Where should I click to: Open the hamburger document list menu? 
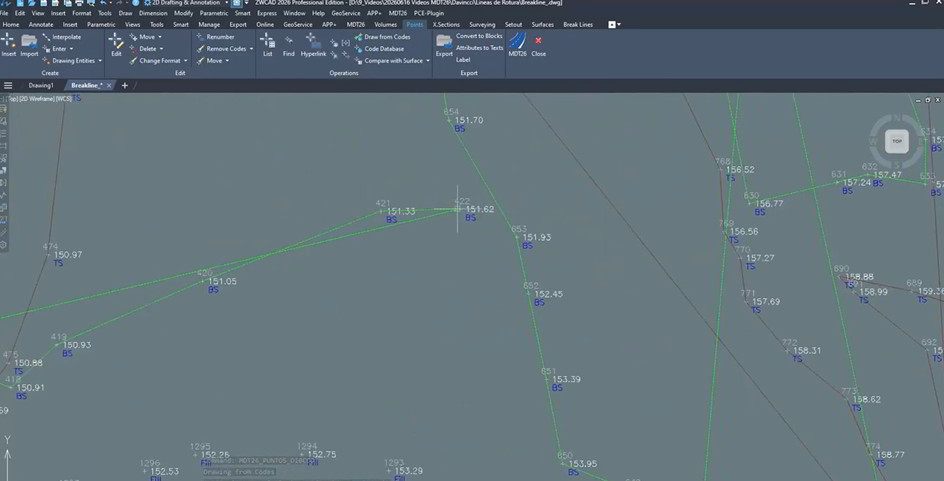[8, 85]
